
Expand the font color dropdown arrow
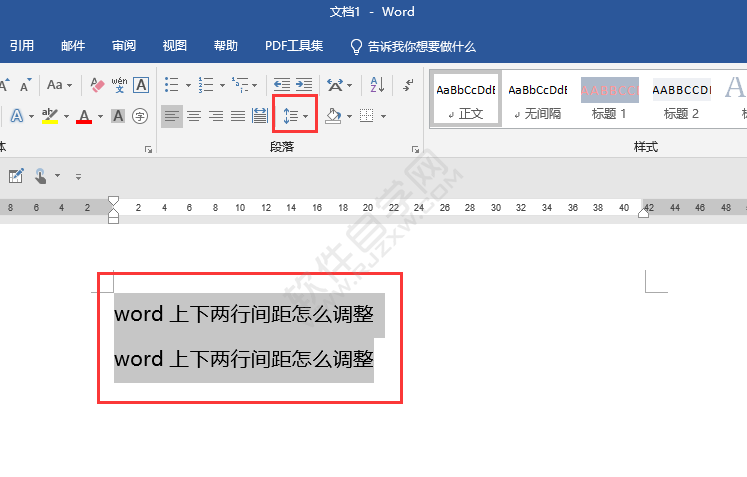pyautogui.click(x=100, y=116)
